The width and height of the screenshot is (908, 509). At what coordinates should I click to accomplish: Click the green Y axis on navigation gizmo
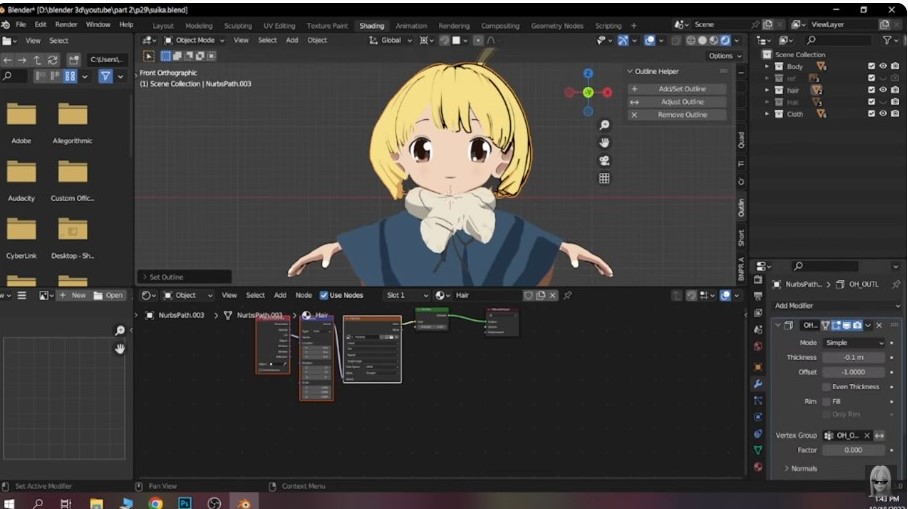(x=588, y=92)
